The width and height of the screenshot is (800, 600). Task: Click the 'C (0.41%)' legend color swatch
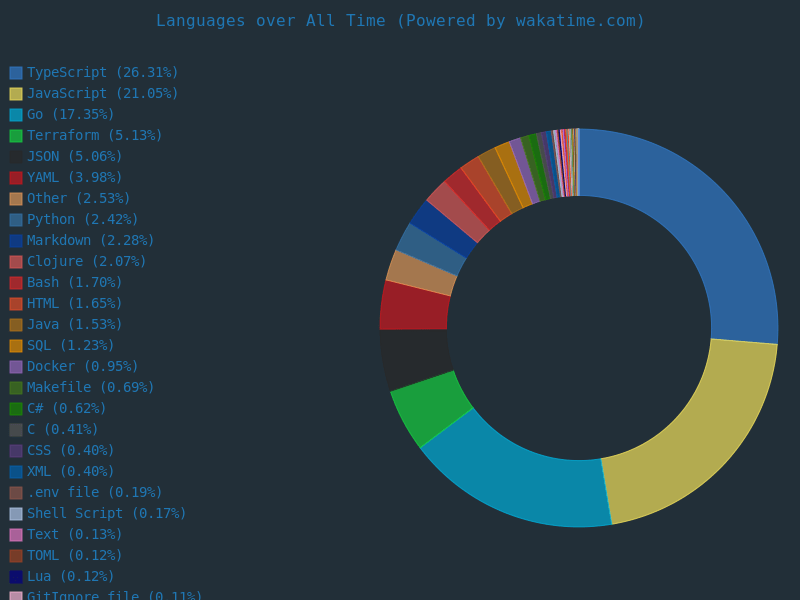point(16,430)
